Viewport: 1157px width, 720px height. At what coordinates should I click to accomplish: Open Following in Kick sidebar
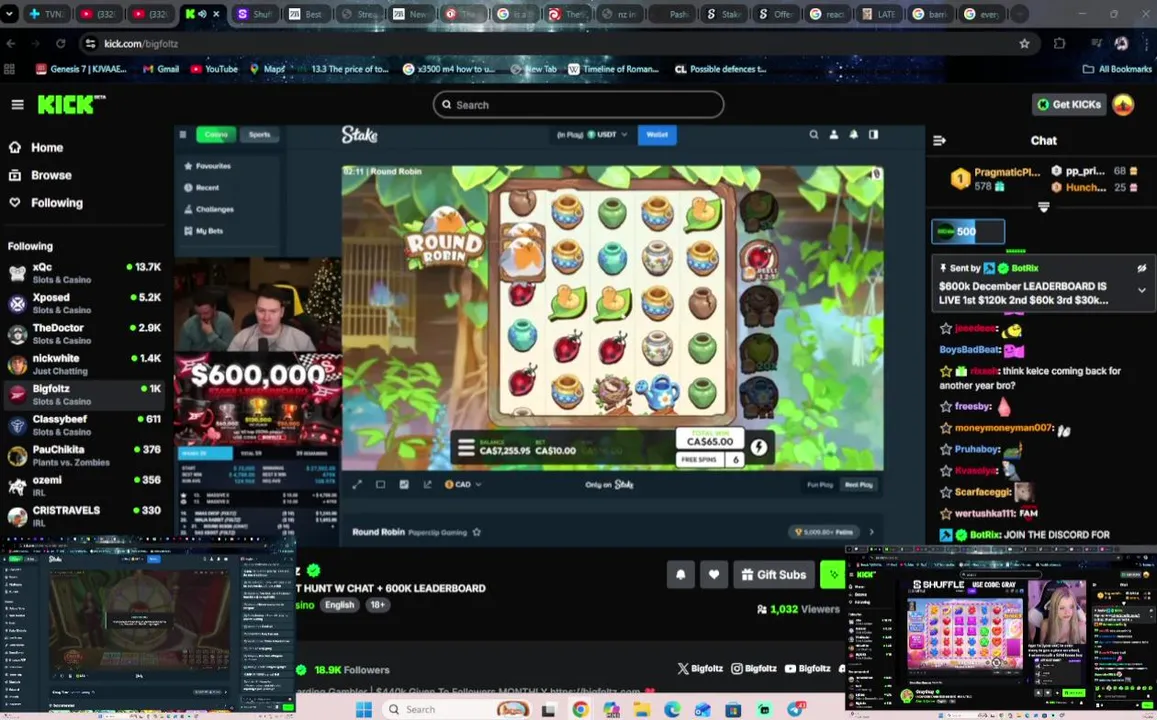46,203
